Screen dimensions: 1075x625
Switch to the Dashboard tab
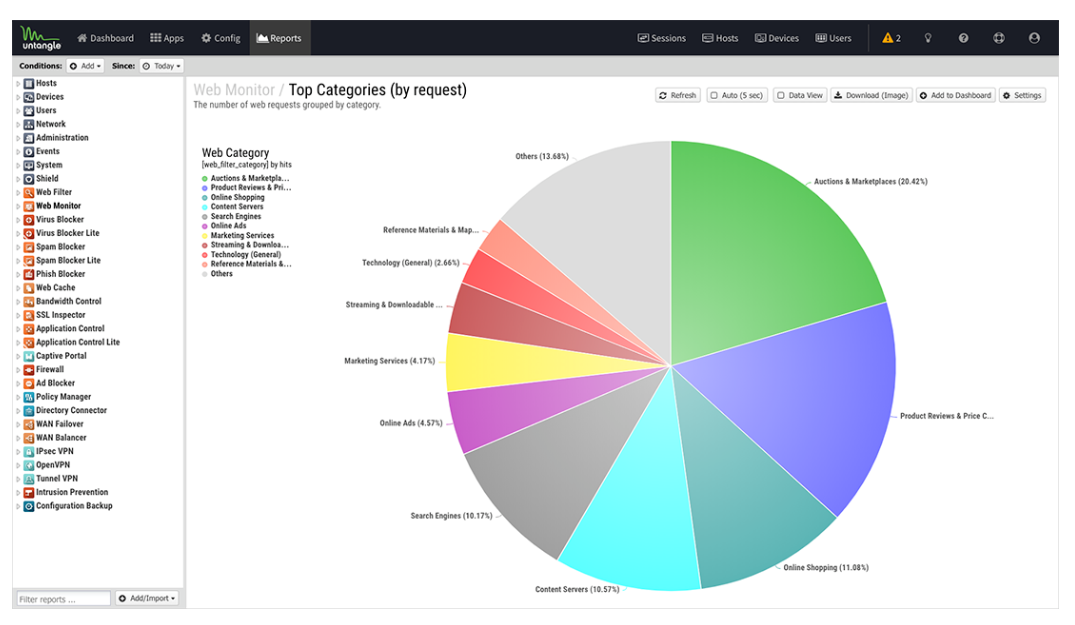105,38
